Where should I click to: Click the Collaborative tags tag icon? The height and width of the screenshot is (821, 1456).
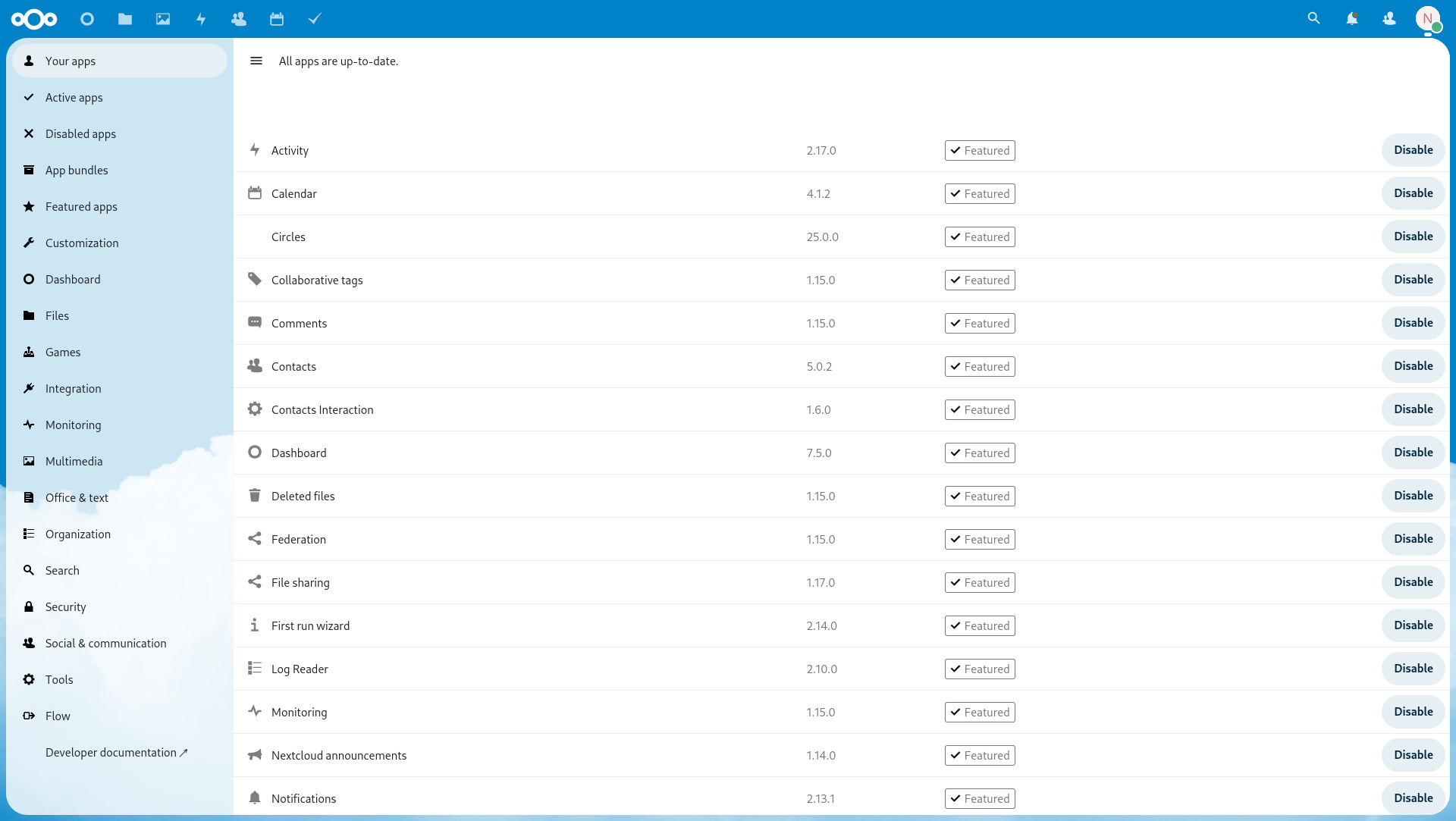[x=255, y=280]
